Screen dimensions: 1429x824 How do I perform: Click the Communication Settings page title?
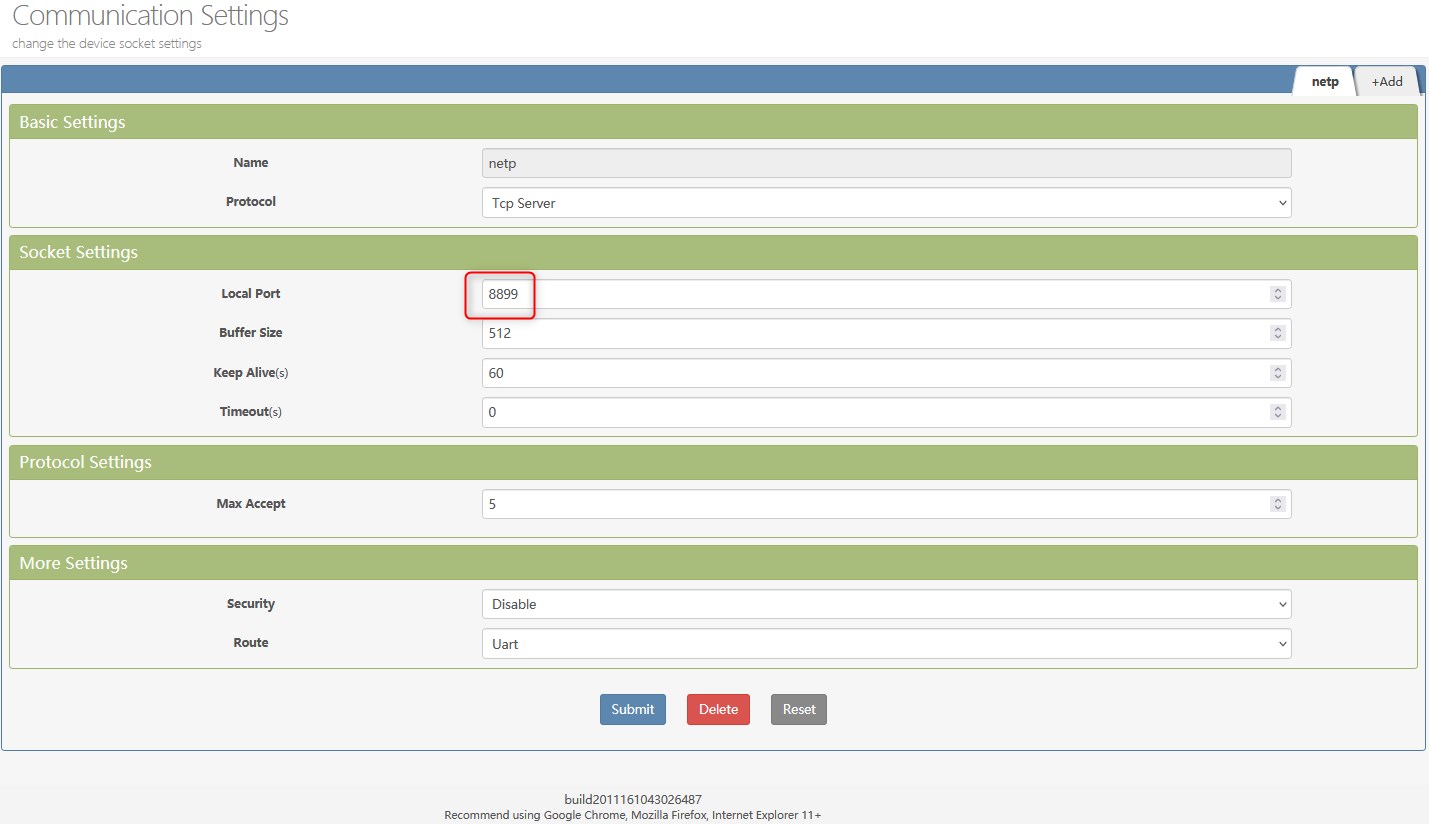tap(150, 16)
